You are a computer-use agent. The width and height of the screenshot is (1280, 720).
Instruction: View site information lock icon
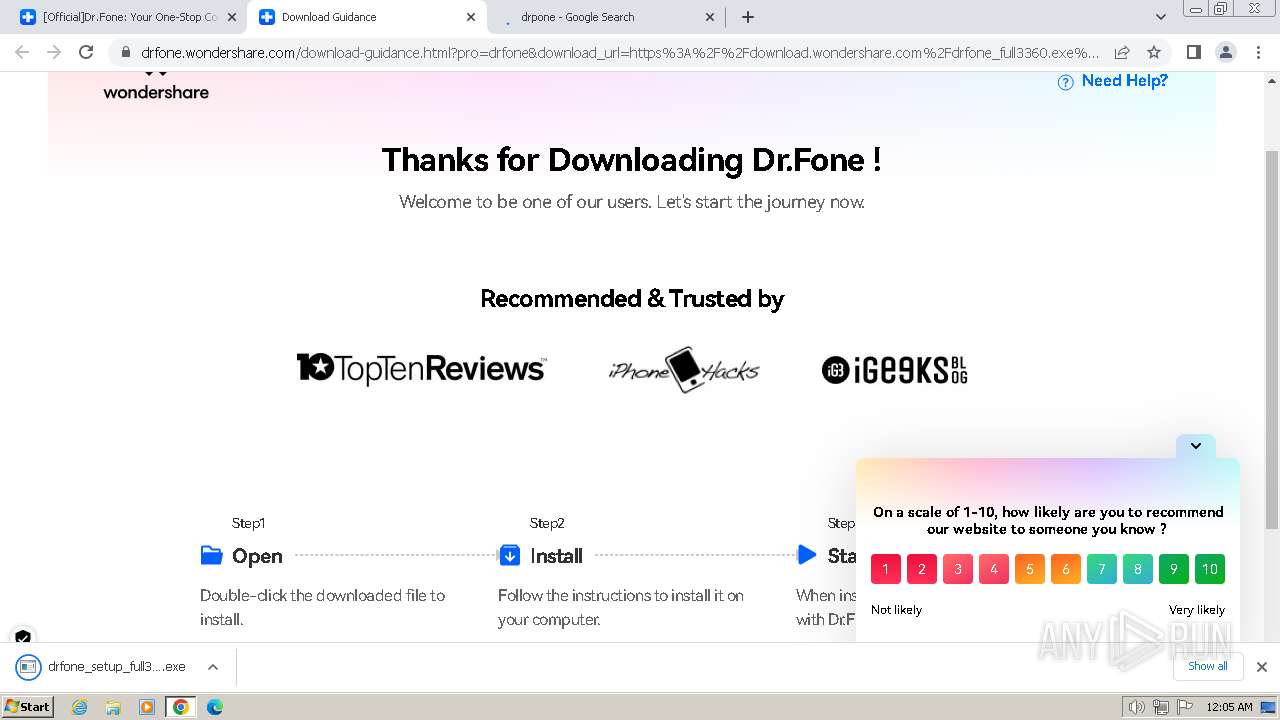pyautogui.click(x=125, y=52)
